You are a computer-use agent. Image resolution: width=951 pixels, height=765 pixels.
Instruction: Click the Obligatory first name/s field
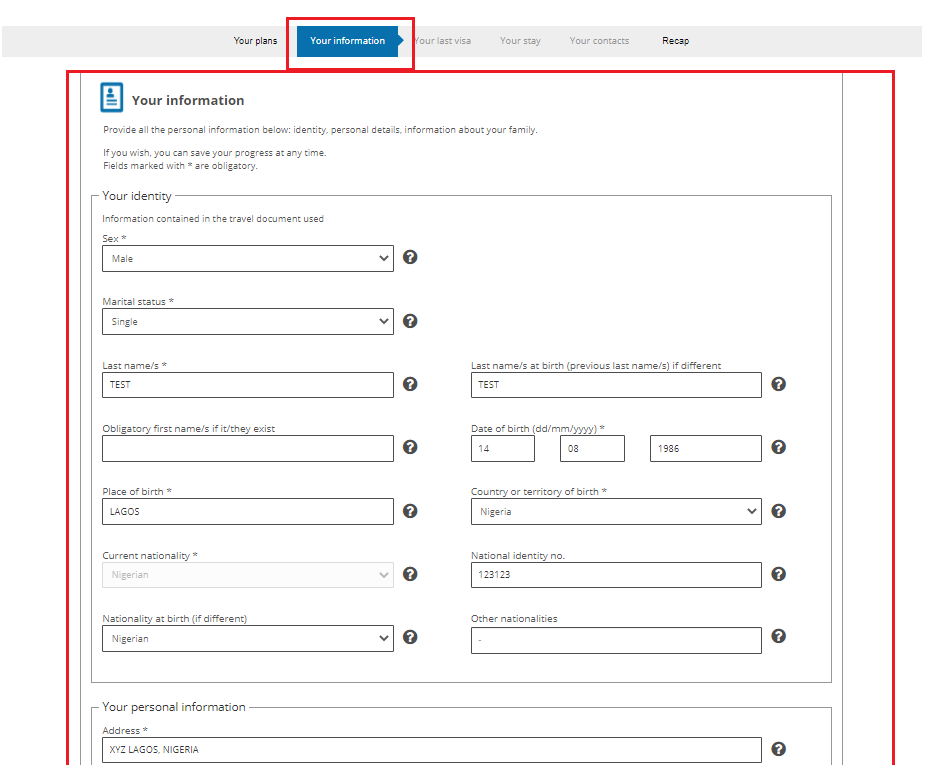[247, 449]
